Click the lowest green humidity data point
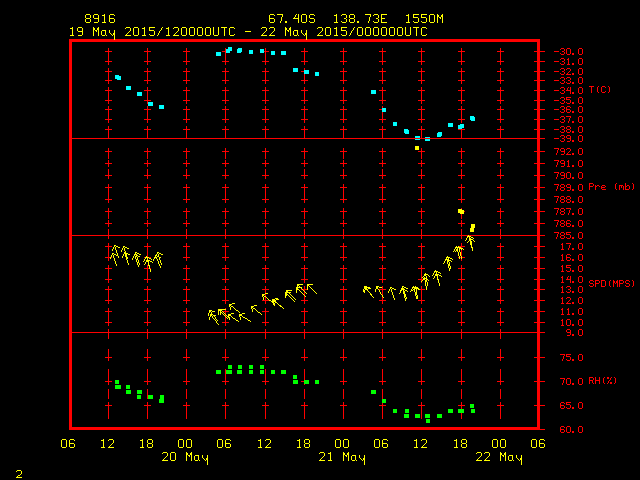The image size is (640, 480). click(428, 421)
